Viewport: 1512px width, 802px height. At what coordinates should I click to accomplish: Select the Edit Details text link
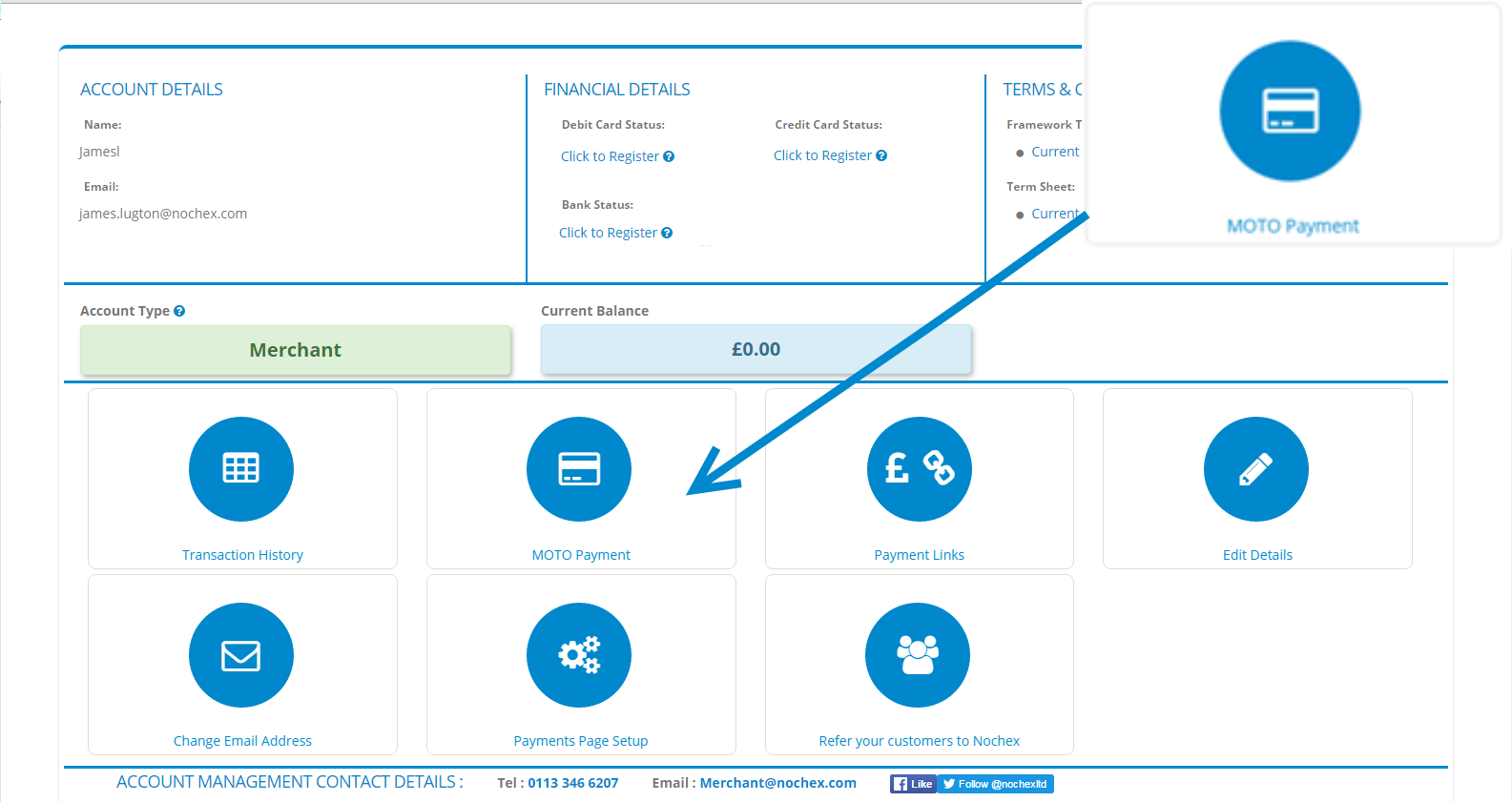pyautogui.click(x=1257, y=555)
